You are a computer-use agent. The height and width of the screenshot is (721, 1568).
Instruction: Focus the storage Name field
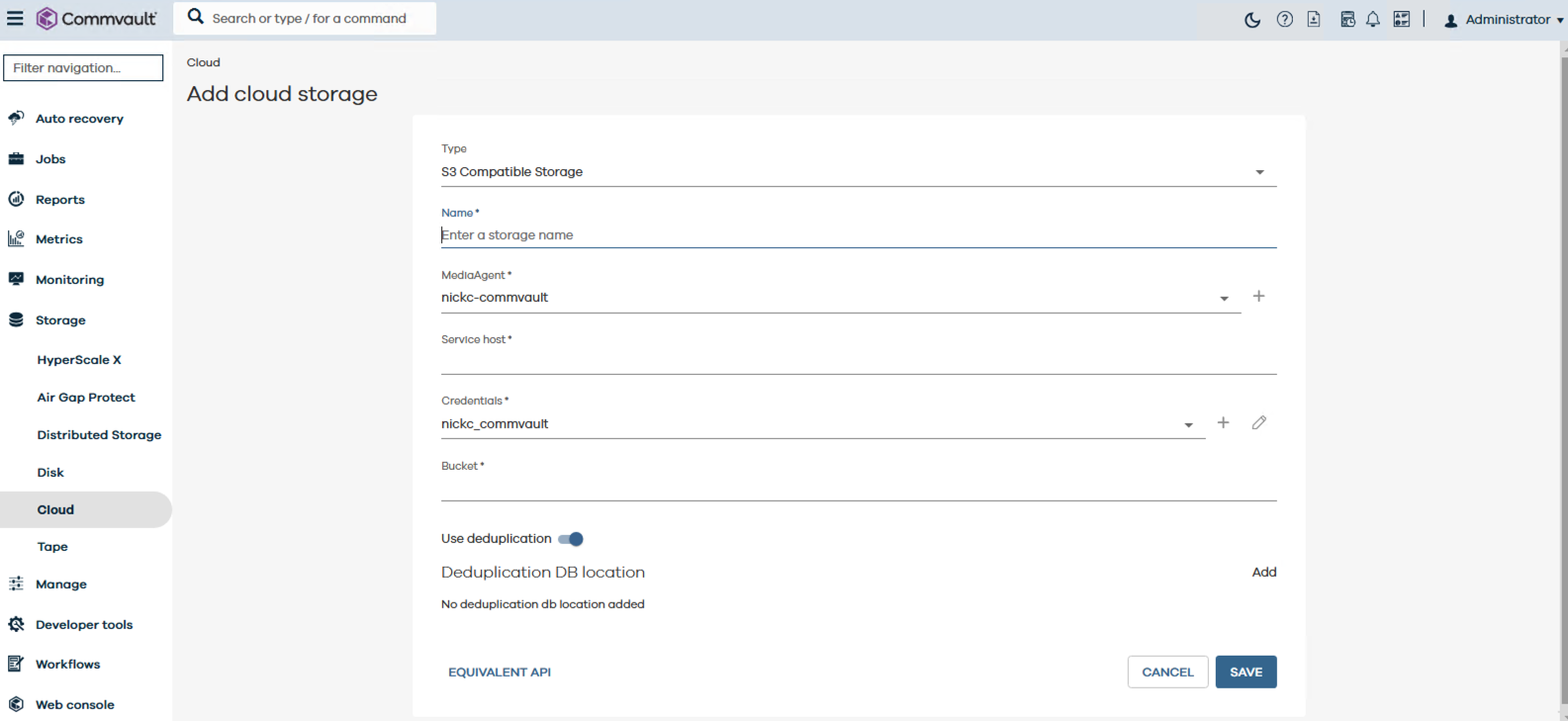[x=859, y=235]
